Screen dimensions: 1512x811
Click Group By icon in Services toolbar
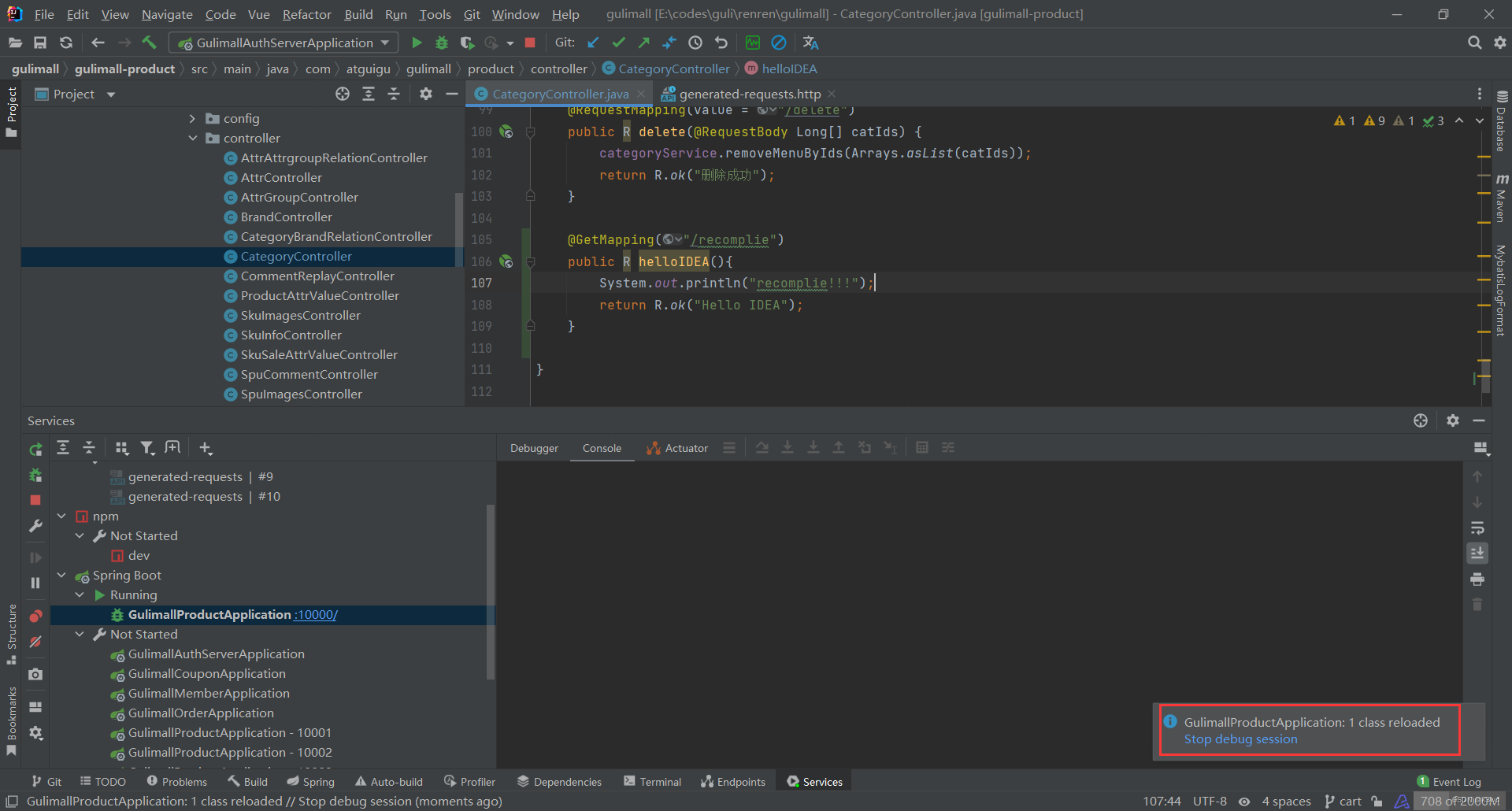(x=121, y=448)
